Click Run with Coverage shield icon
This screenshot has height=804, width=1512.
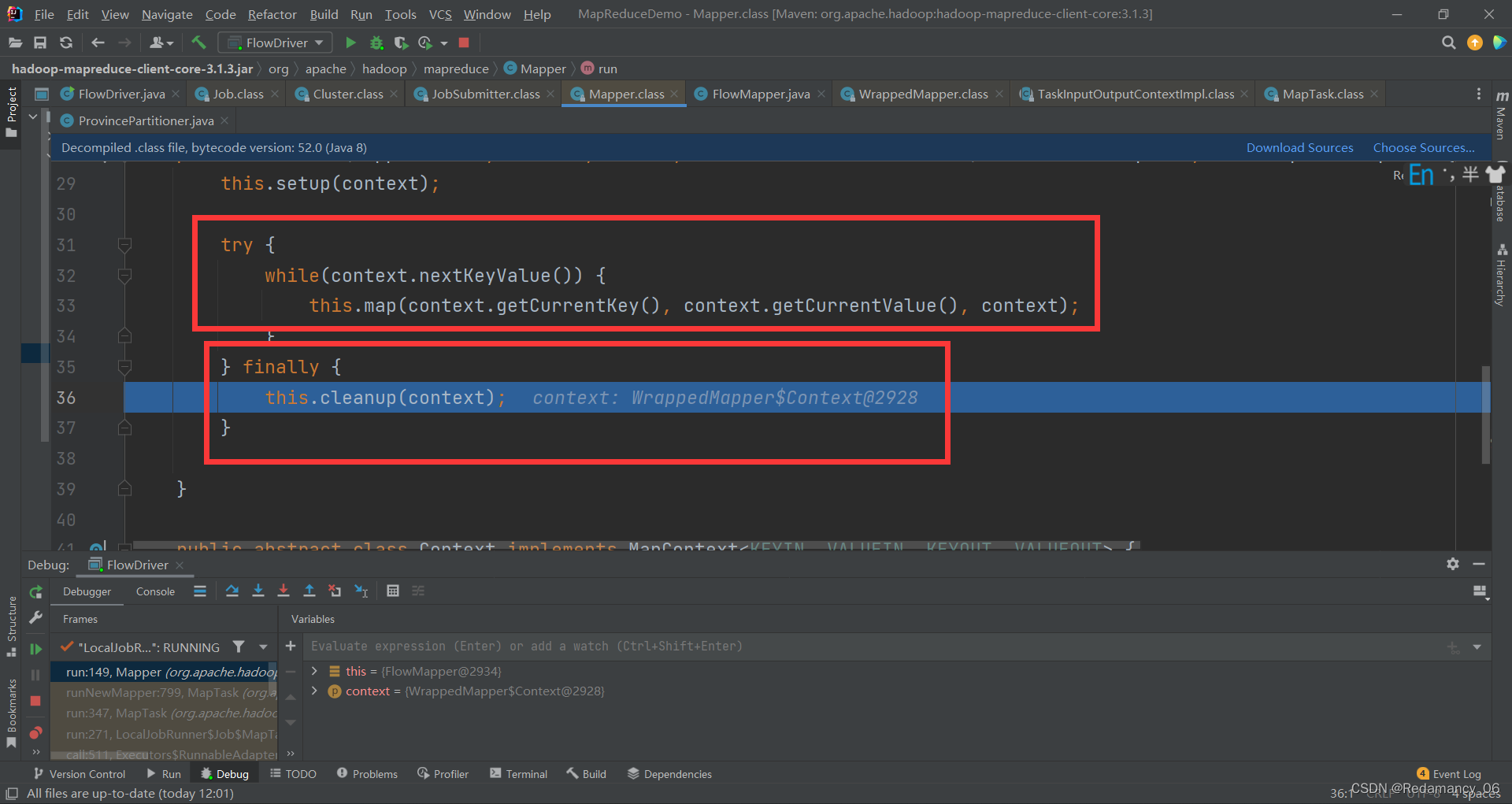(x=401, y=43)
